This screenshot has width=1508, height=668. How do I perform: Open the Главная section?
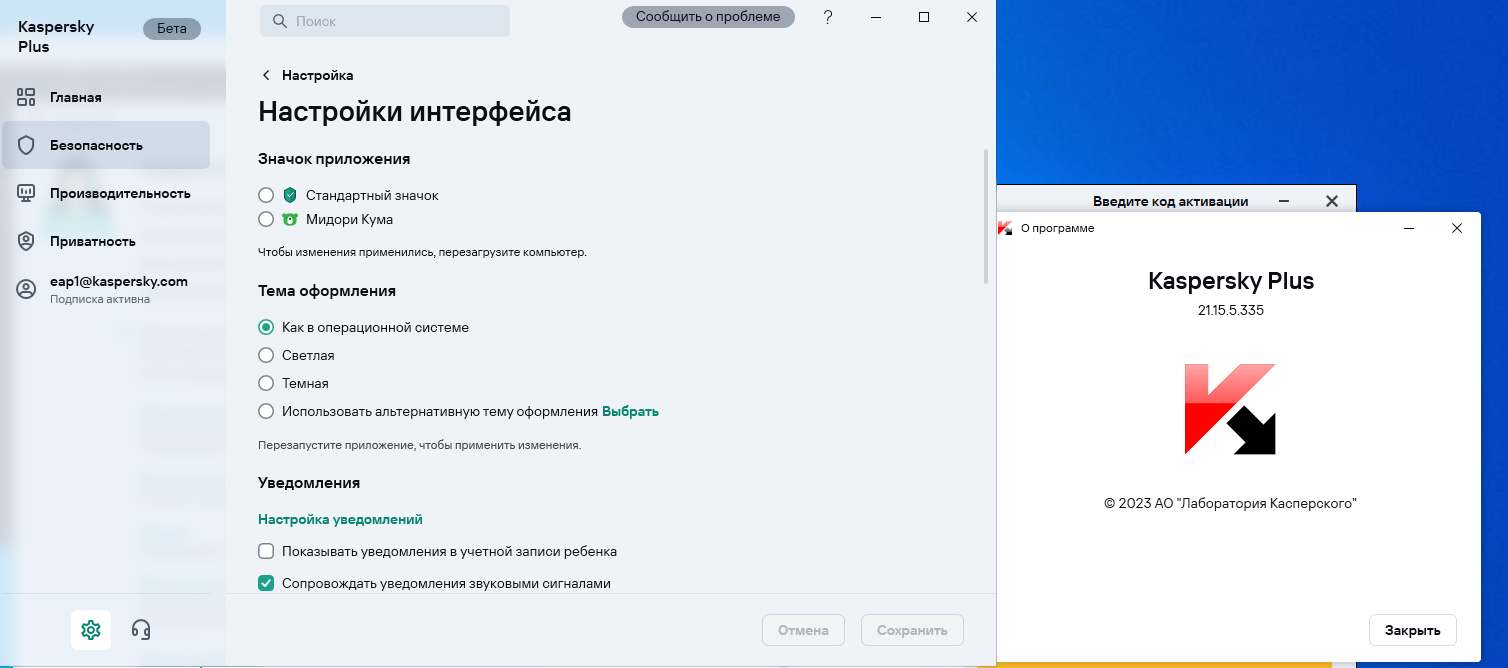[x=106, y=97]
